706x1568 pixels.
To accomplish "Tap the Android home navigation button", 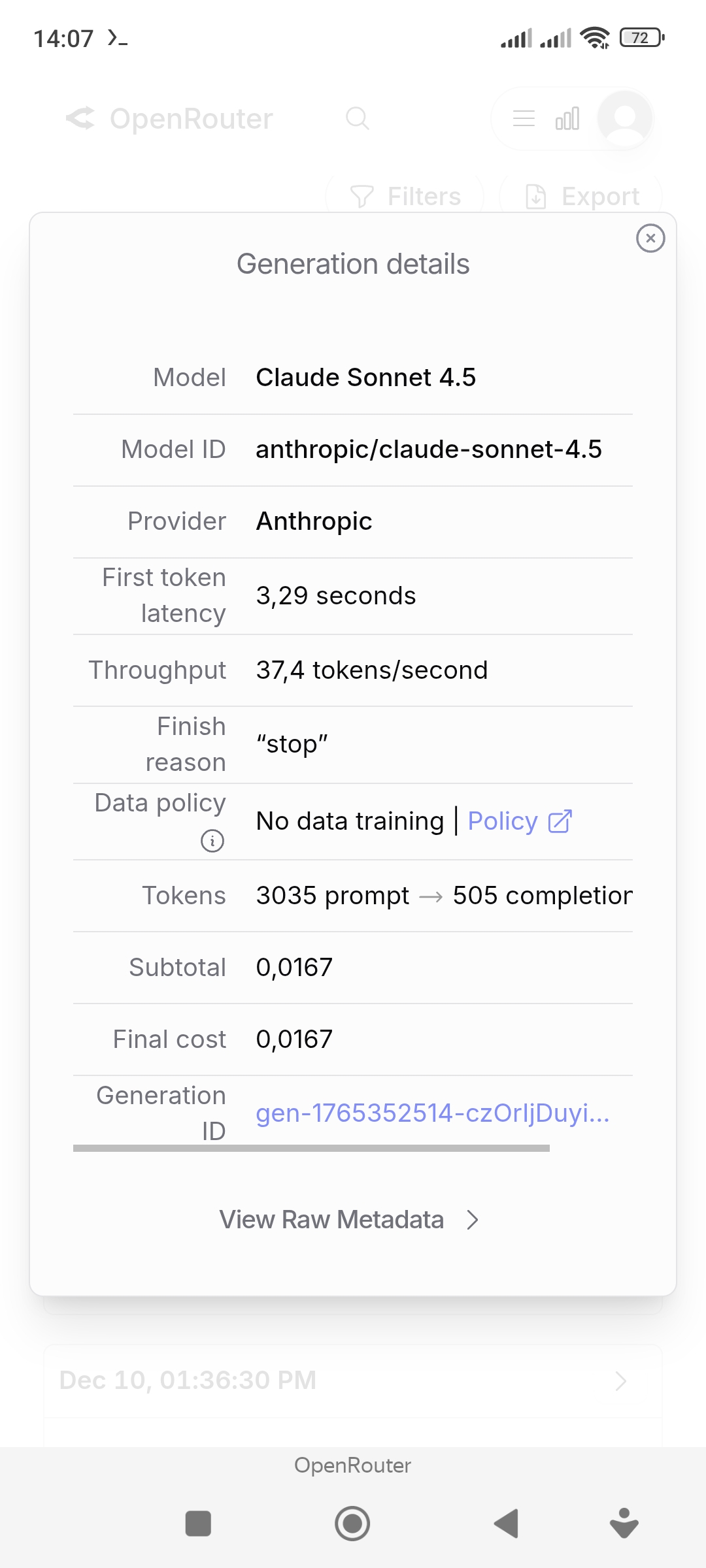I will [352, 1524].
